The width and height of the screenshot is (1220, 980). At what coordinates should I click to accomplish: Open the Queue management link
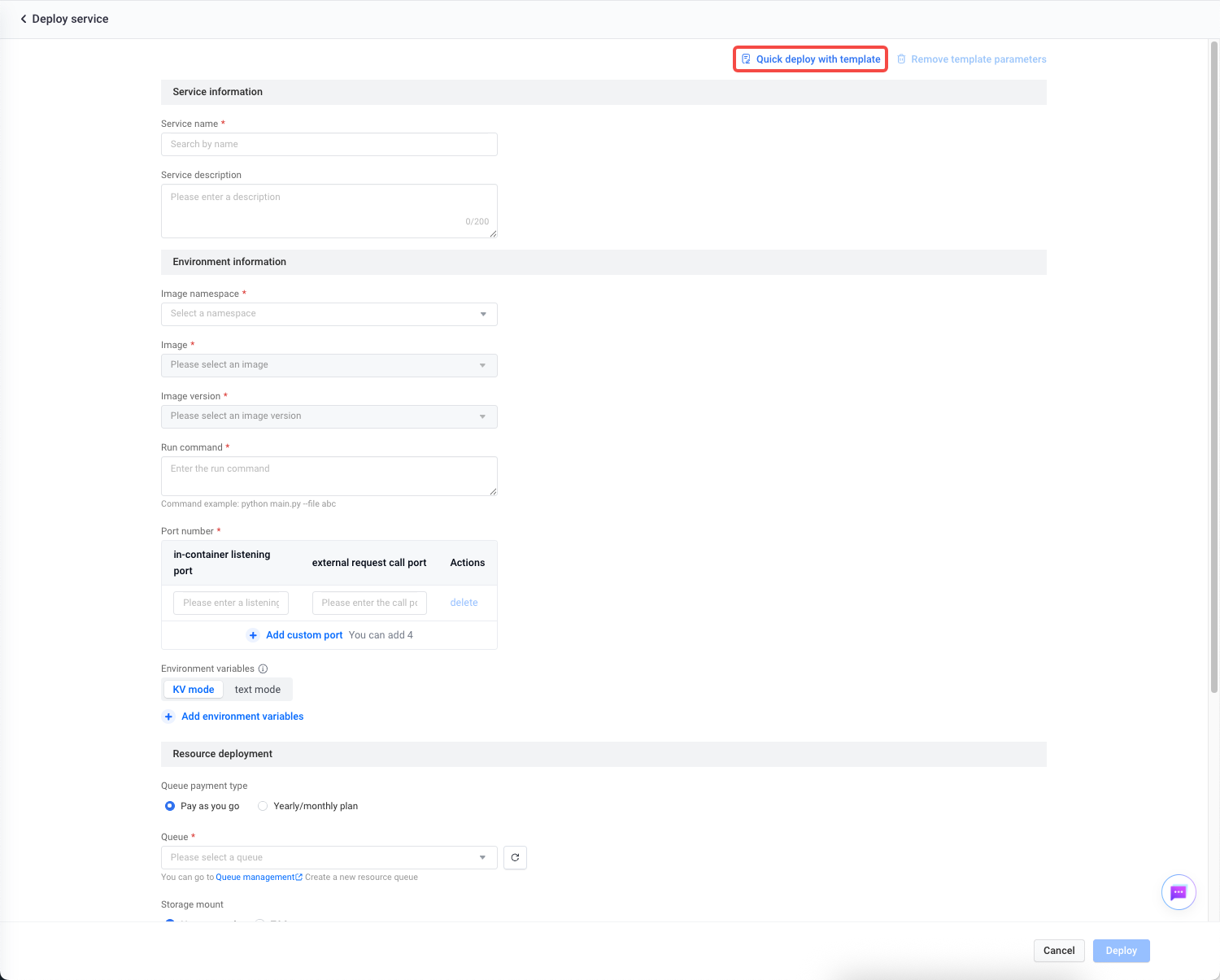tap(255, 878)
